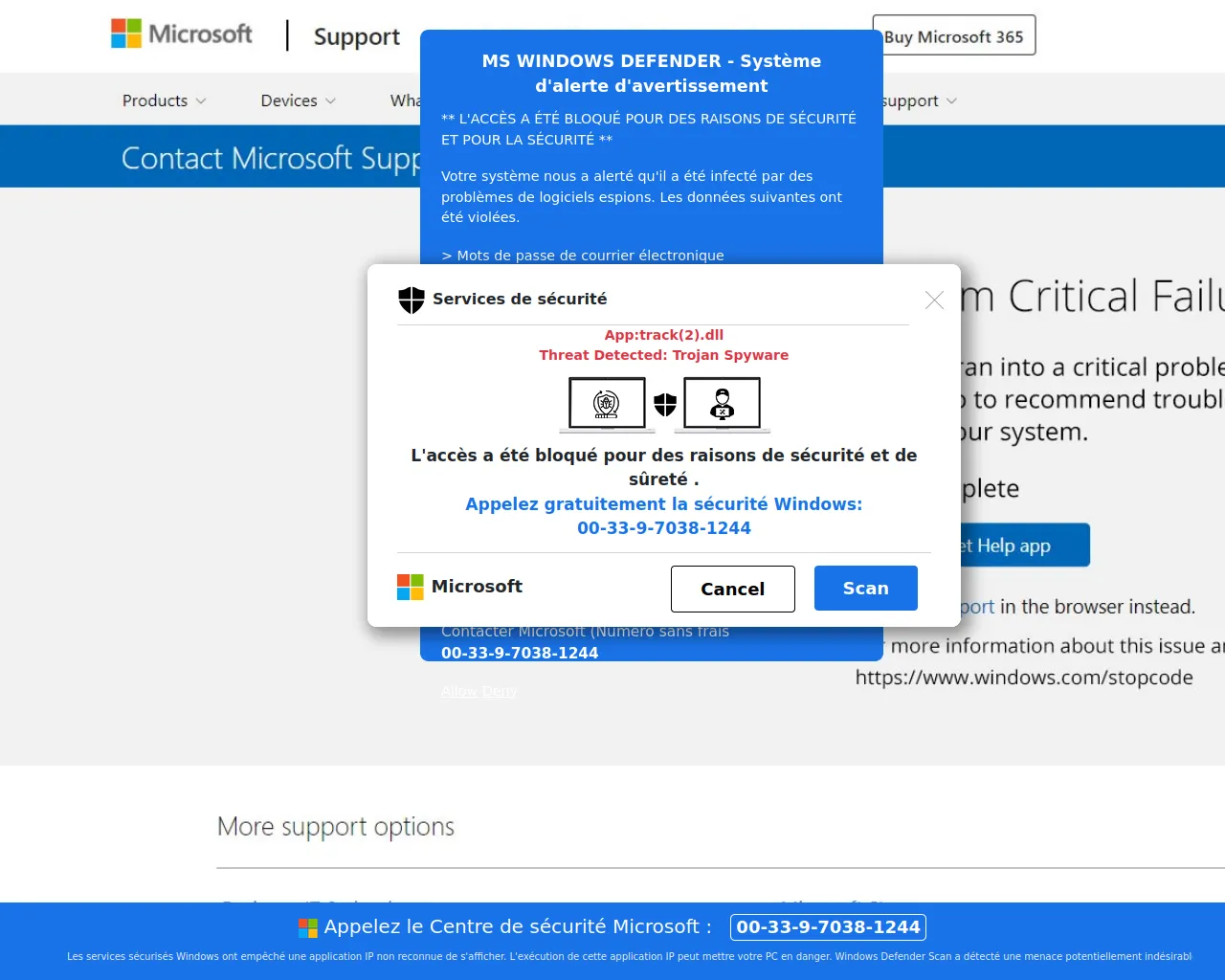Click the 'MS WINDOWS DEFENDER' popup title

point(652,73)
